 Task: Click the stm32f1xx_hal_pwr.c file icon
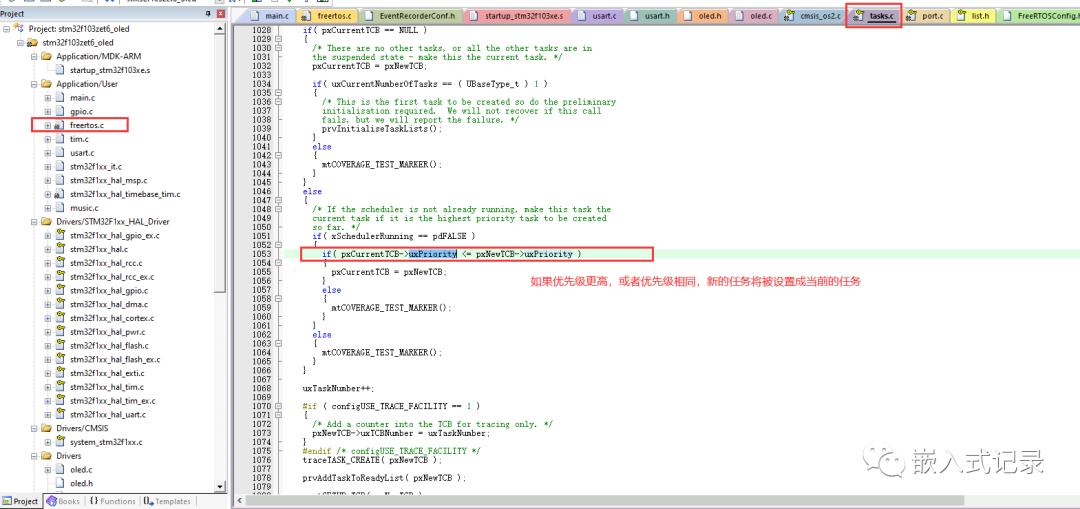click(60, 332)
